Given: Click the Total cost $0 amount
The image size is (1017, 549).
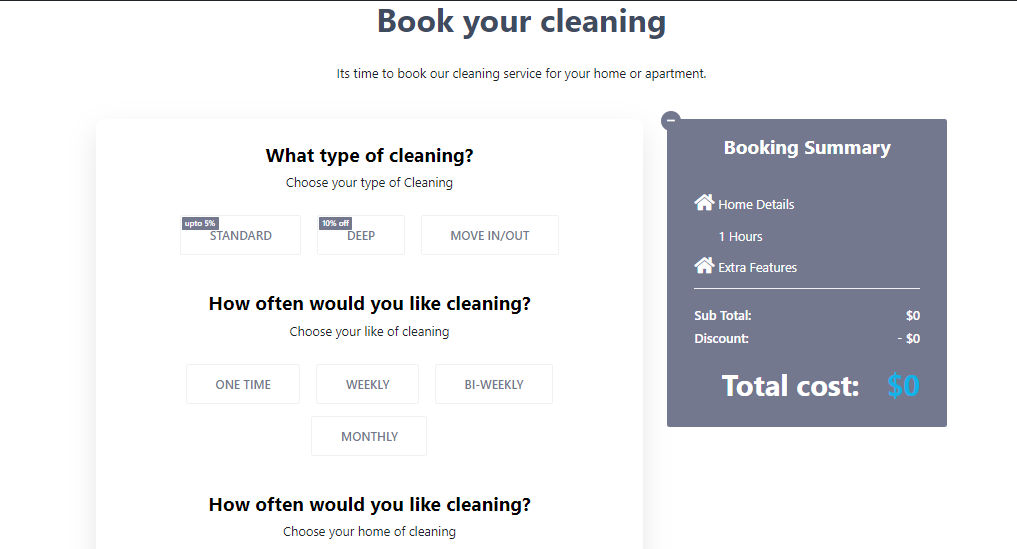Looking at the screenshot, I should 903,385.
